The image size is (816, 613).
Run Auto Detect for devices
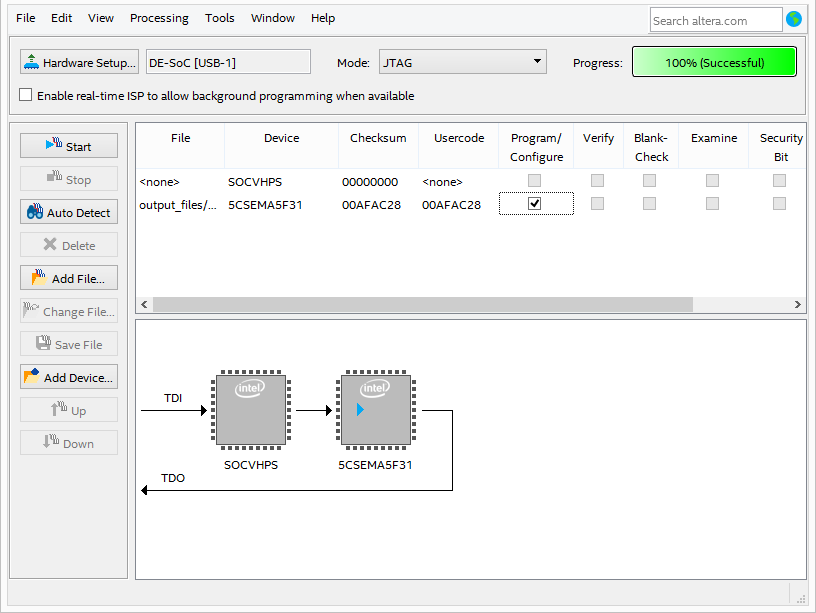coord(69,212)
